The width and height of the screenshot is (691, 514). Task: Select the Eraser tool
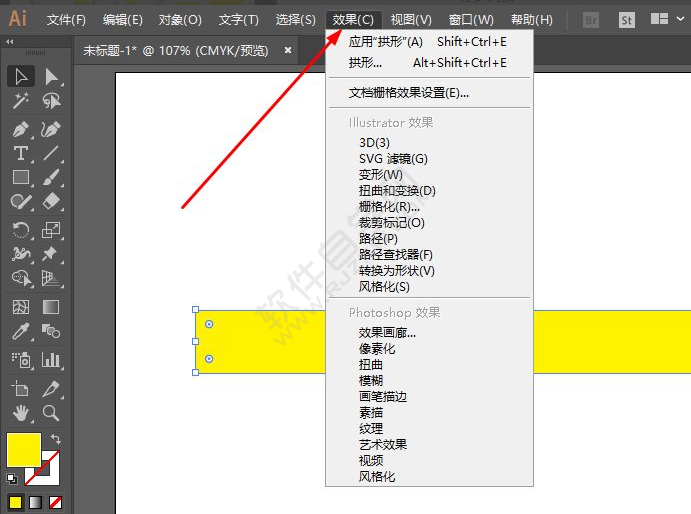tap(51, 202)
